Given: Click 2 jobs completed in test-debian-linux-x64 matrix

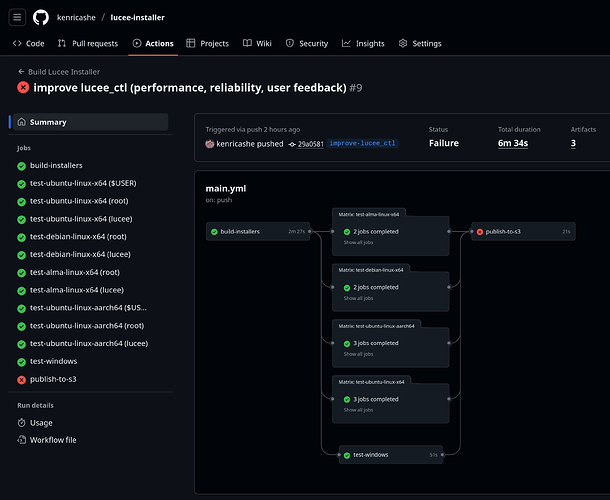Looking at the screenshot, I should (376, 288).
